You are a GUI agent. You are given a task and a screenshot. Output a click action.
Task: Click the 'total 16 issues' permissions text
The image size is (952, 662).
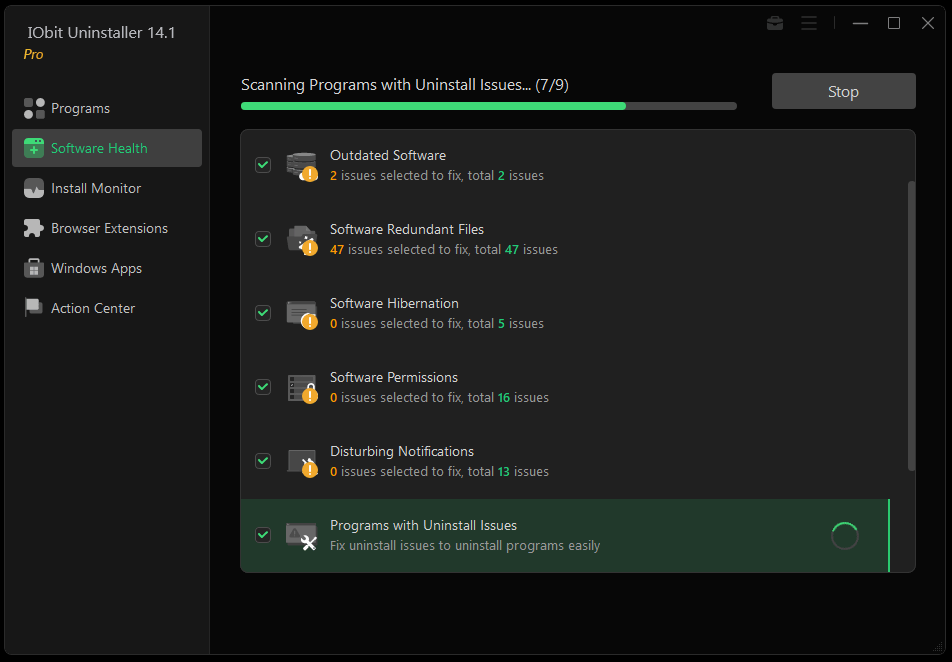(x=508, y=398)
